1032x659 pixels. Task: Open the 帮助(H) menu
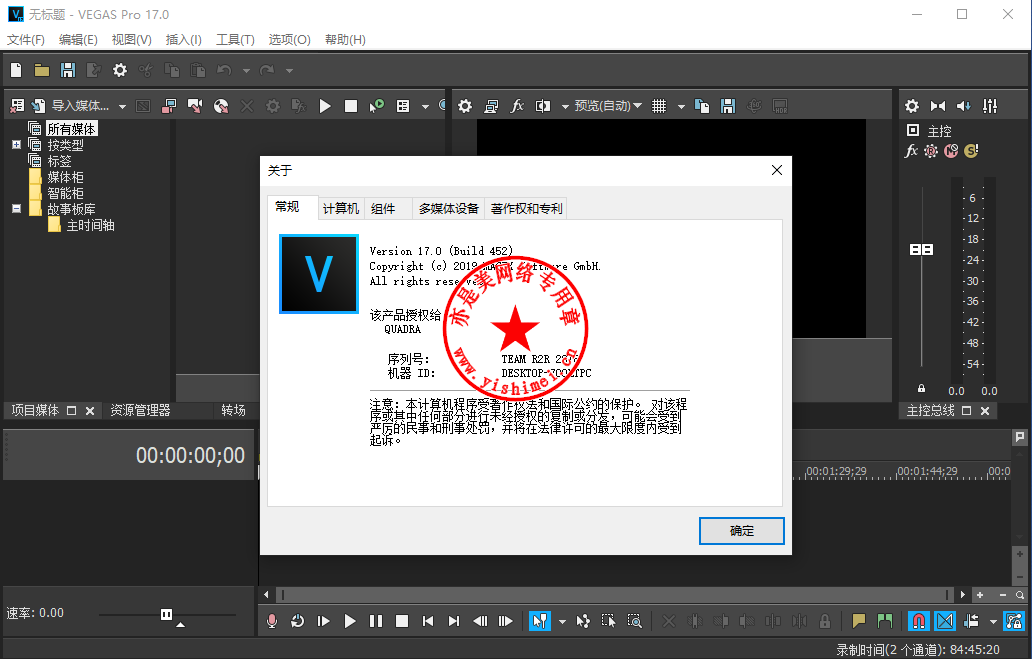click(x=345, y=40)
